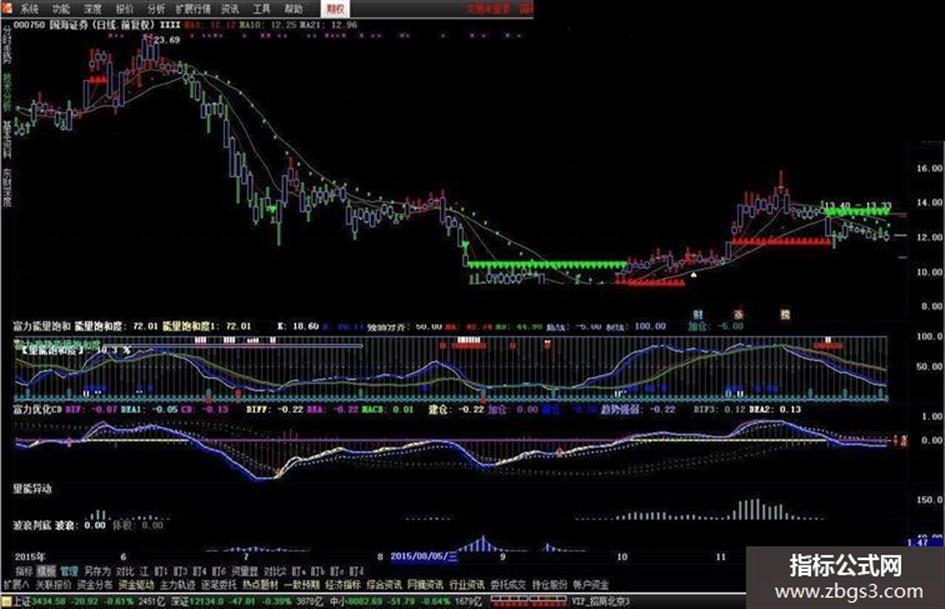945x609 pixels.
Task: Click the 涨 marker icon above indicator panel
Action: (x=739, y=315)
